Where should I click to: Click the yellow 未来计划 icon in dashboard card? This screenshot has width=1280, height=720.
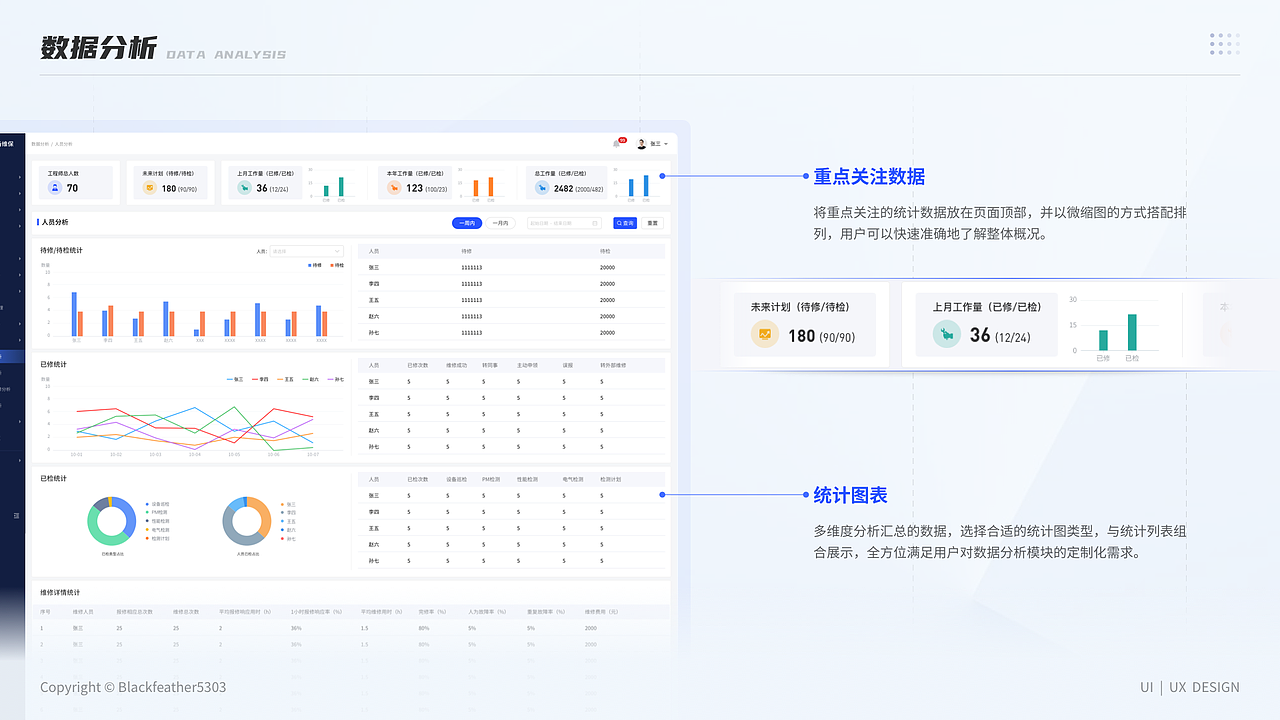[150, 188]
